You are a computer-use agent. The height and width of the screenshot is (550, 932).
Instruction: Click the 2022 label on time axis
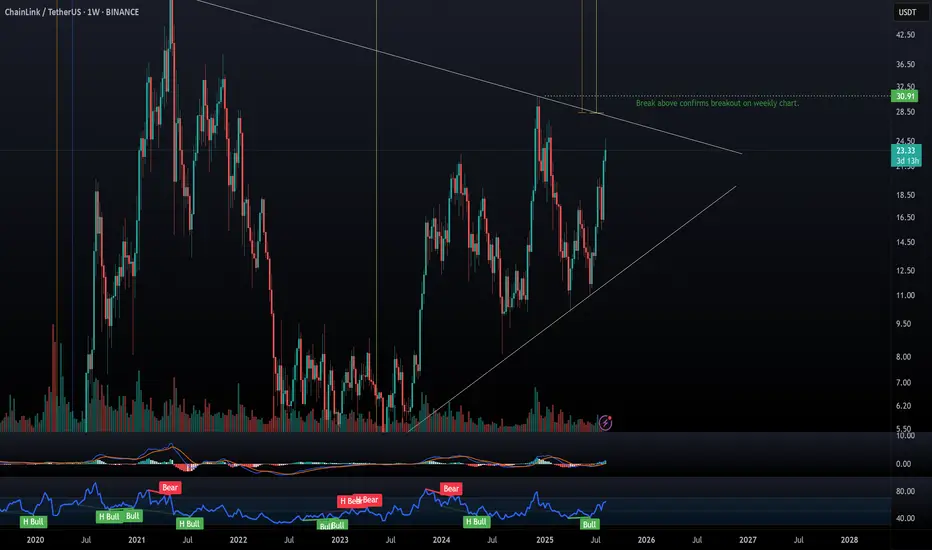pos(238,540)
